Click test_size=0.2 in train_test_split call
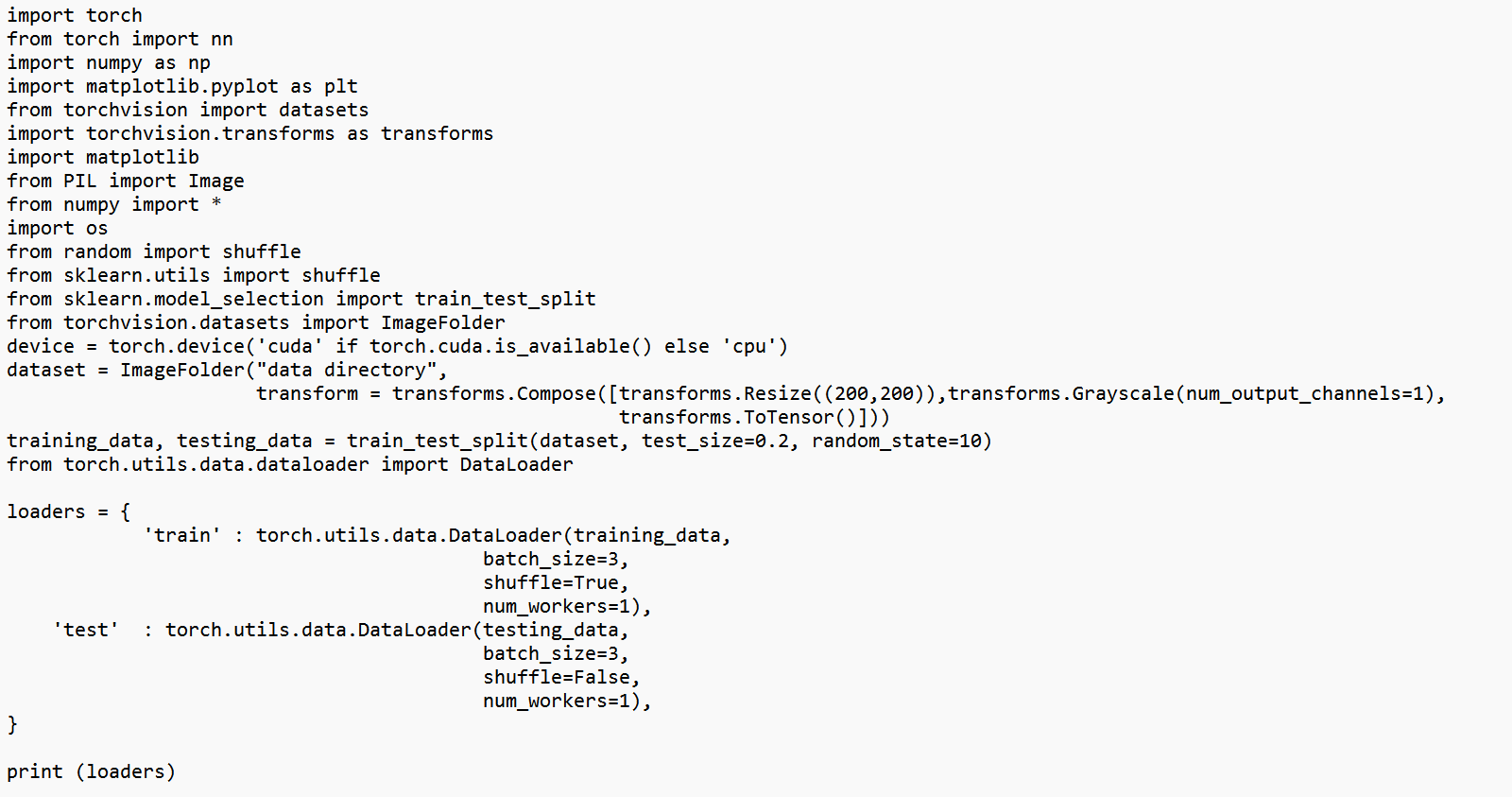1512x797 pixels. tap(715, 442)
